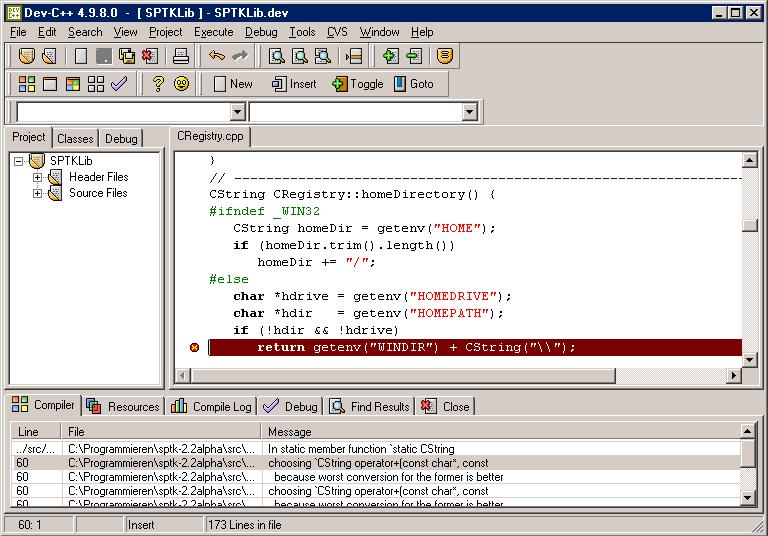The width and height of the screenshot is (768, 536).
Task: Click the Replace magnifier icon
Action: click(x=300, y=56)
